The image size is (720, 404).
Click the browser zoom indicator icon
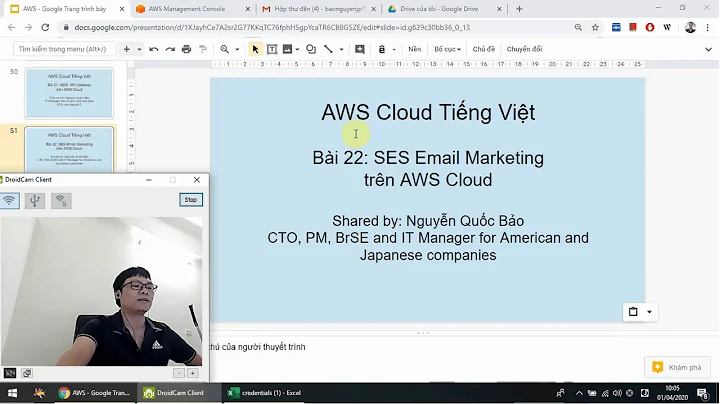[578, 28]
